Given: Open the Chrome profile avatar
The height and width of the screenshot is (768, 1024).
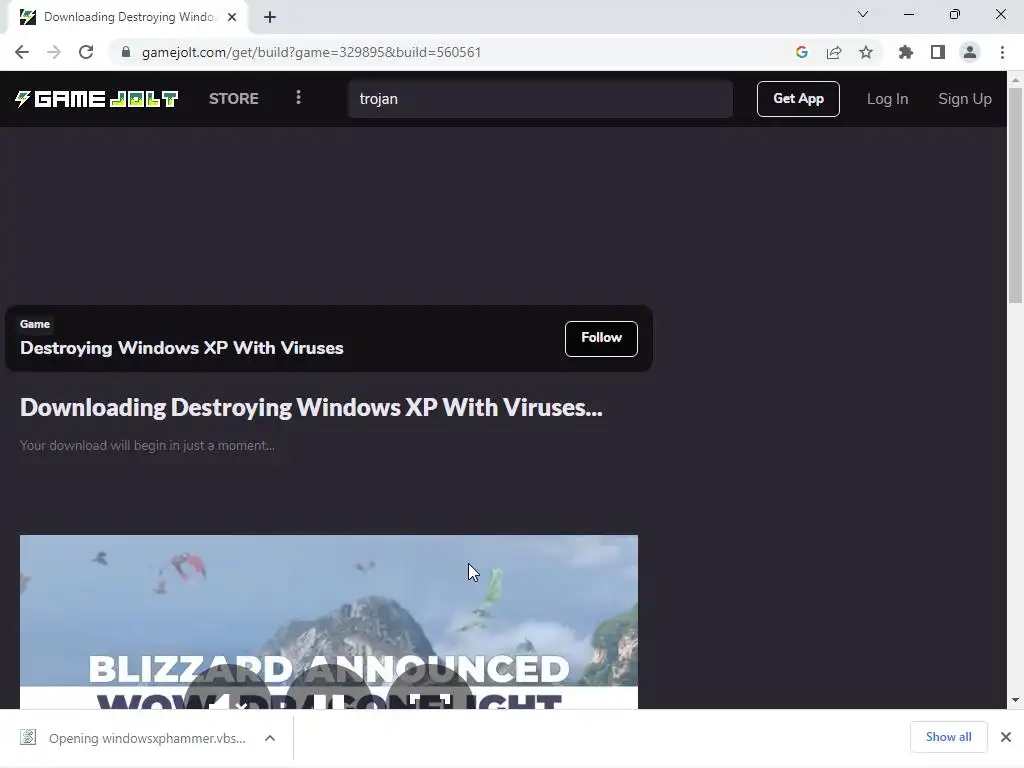Looking at the screenshot, I should click(970, 52).
